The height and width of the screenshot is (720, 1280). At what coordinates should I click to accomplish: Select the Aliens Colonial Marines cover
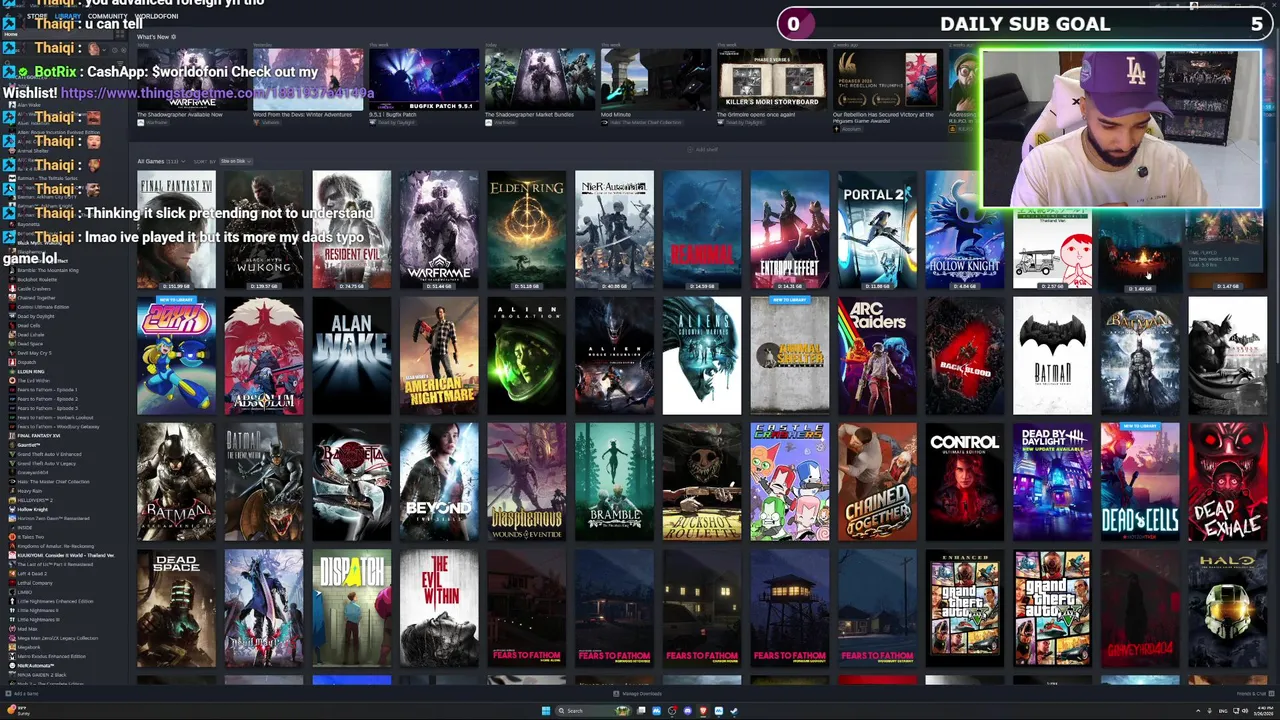pos(702,355)
